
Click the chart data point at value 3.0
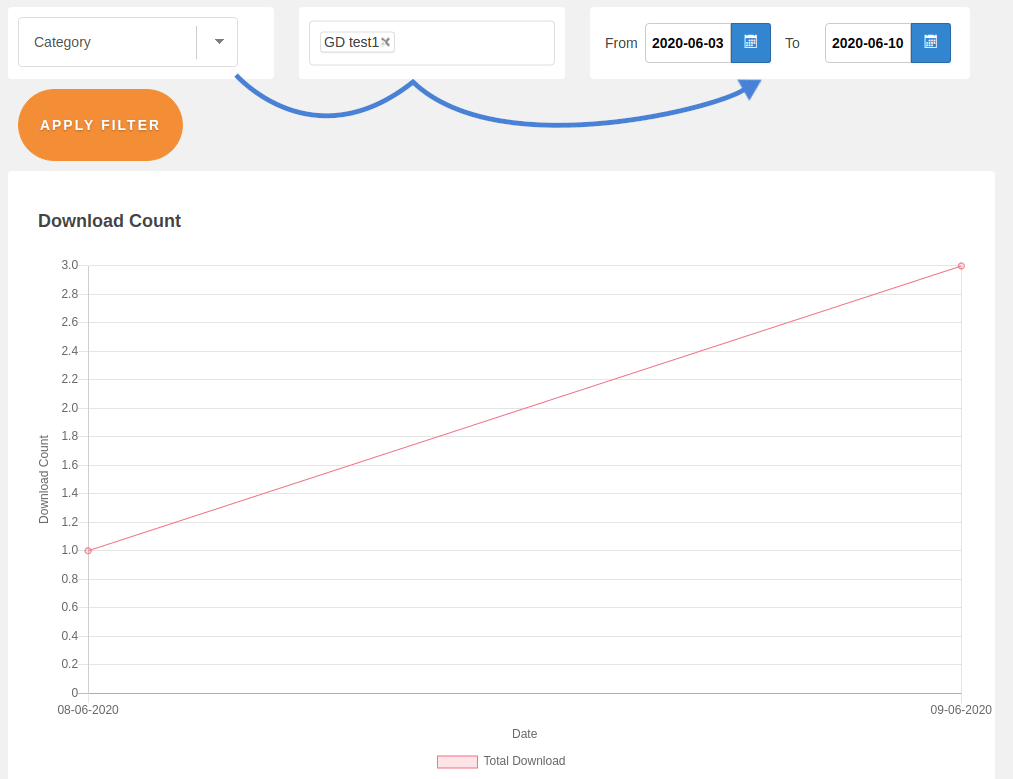[961, 266]
